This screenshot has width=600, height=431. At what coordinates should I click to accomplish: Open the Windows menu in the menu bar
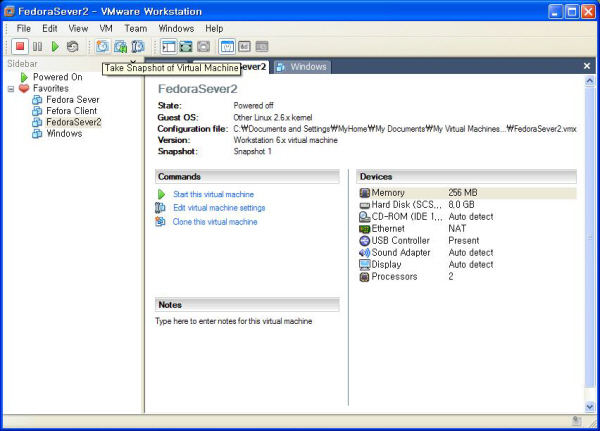(176, 28)
